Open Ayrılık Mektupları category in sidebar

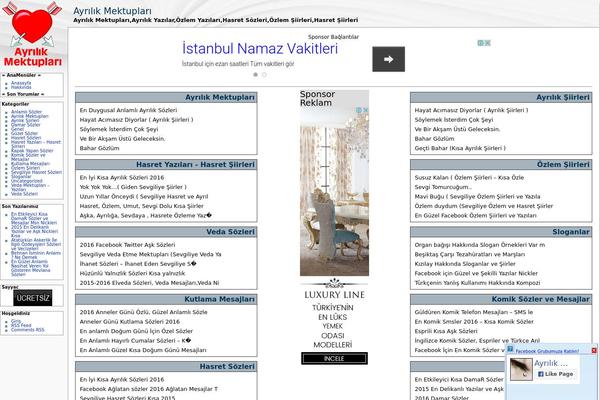29,116
